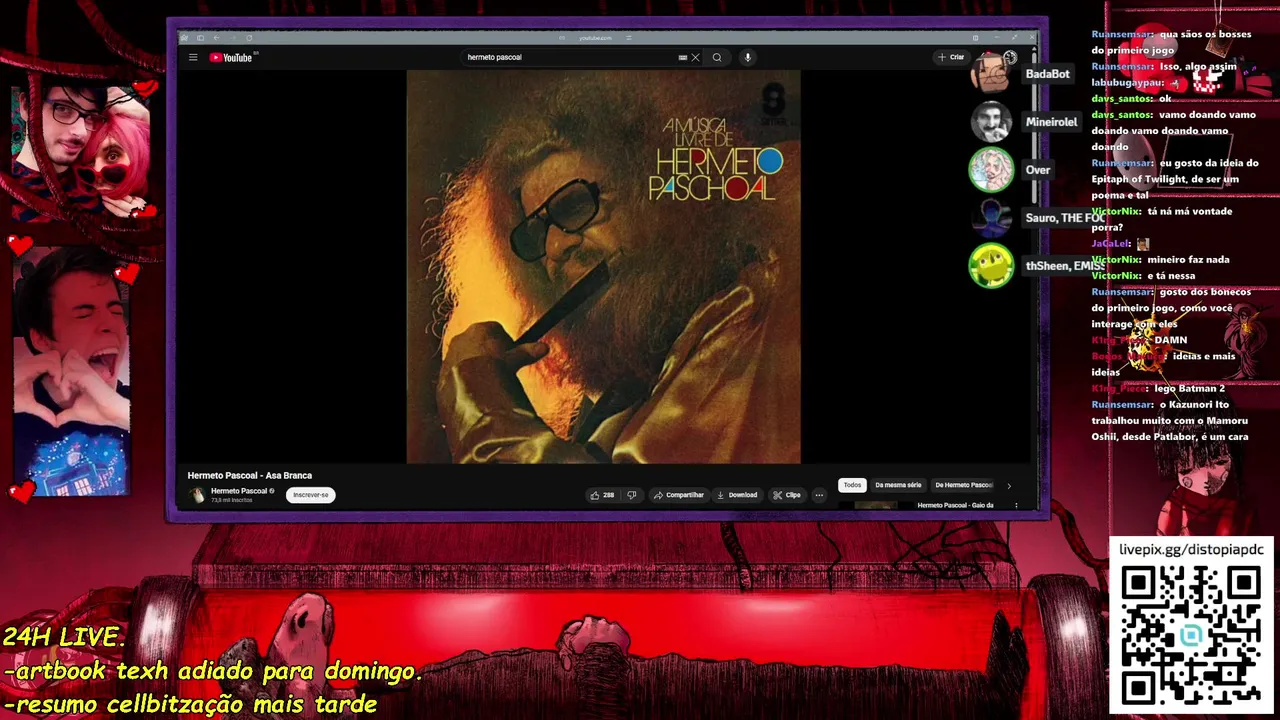Click the Compartilhar share button
1280x720 pixels.
click(x=679, y=495)
